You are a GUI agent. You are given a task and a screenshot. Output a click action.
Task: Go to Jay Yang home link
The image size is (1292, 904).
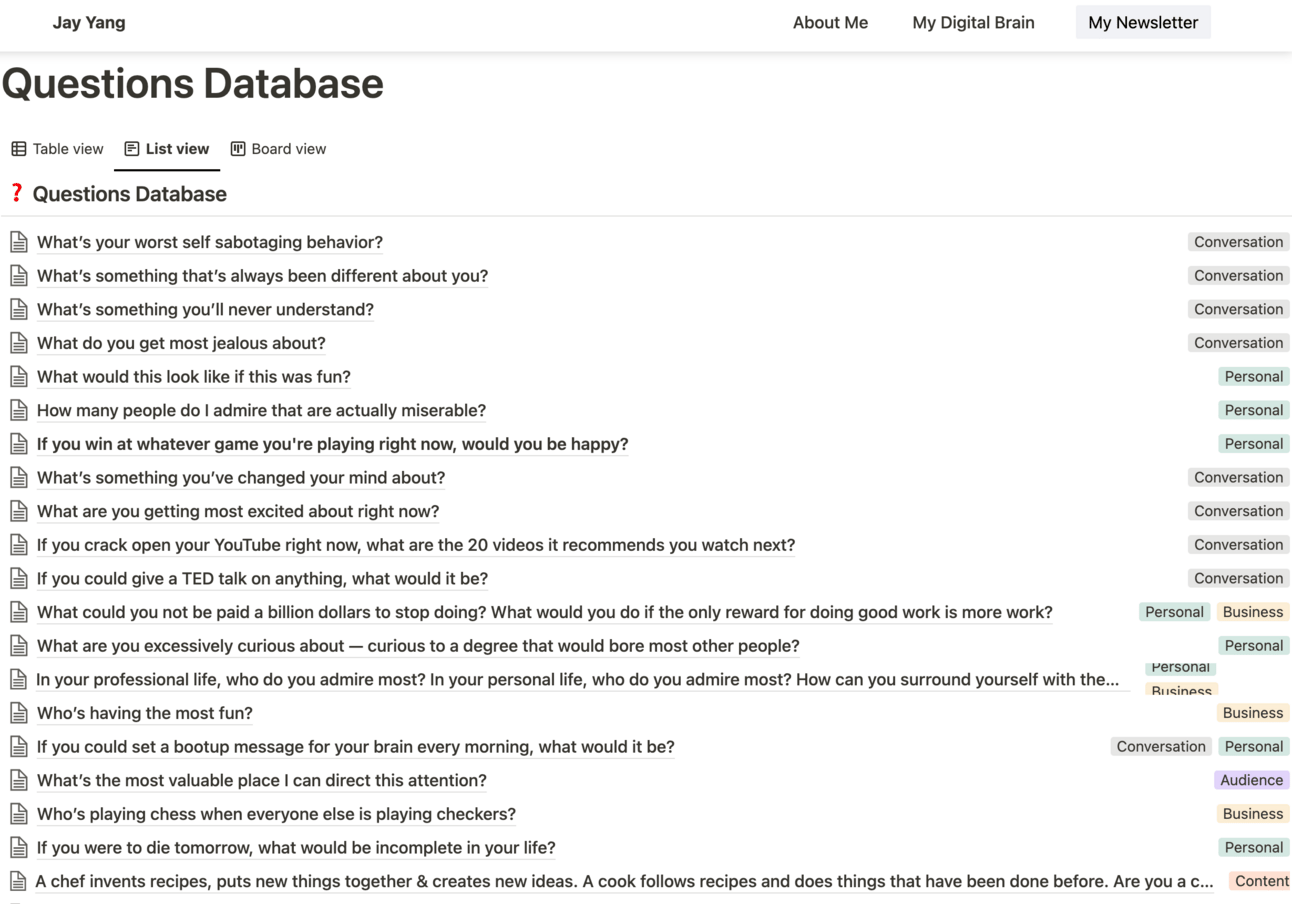[89, 22]
